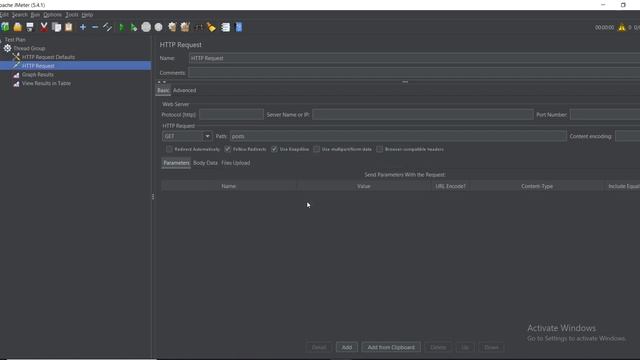Toggle Use multipart/form-data checkbox

click(x=317, y=149)
